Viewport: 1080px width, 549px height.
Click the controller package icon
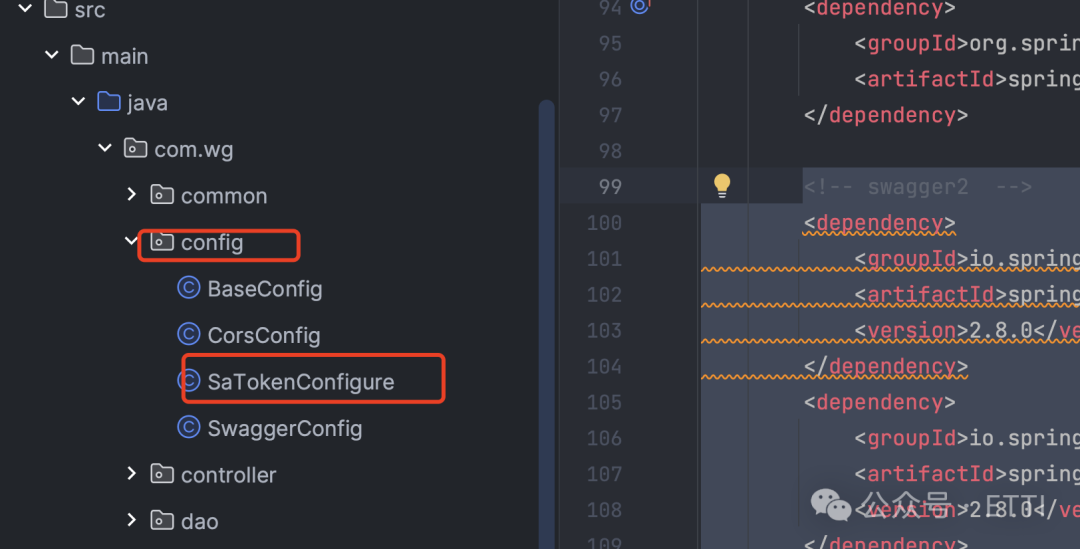pos(162,474)
